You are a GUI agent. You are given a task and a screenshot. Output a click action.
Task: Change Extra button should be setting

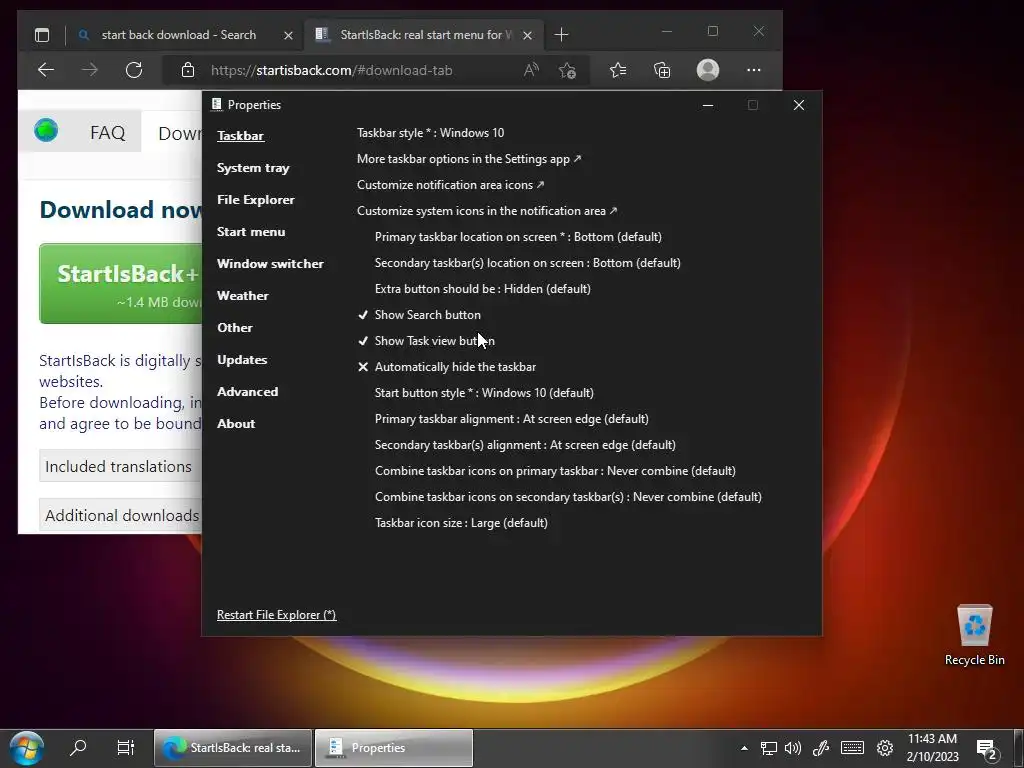tap(483, 289)
